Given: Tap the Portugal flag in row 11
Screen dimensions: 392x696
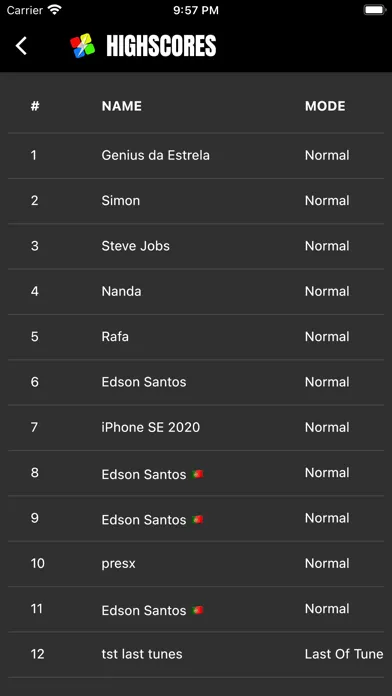Looking at the screenshot, I should [x=198, y=610].
